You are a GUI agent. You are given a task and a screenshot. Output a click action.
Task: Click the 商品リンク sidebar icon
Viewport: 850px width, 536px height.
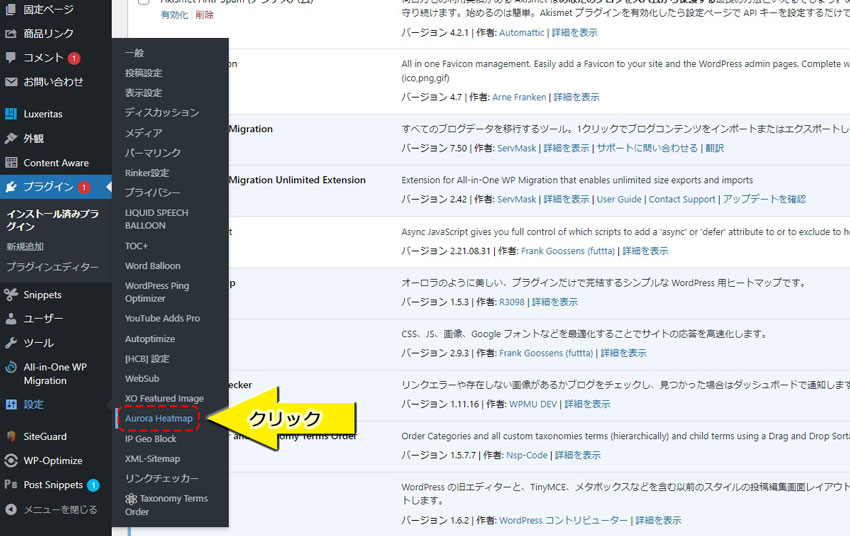(11, 34)
